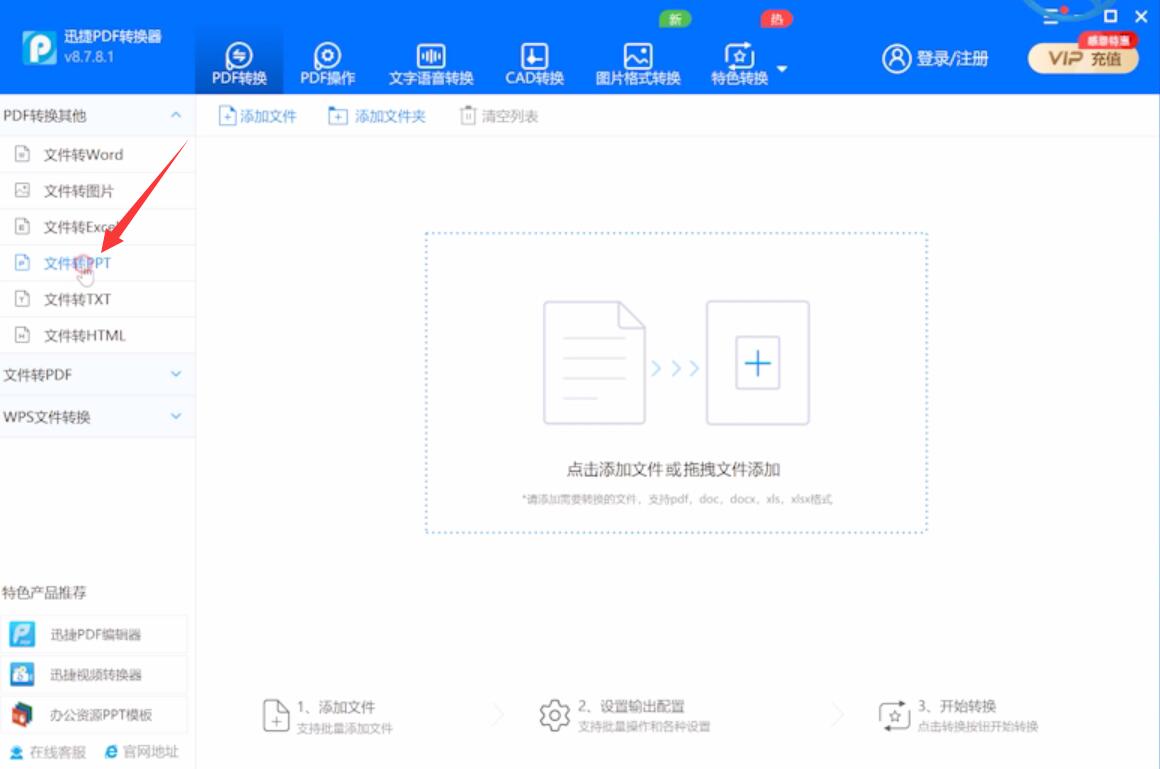Viewport: 1160px width, 769px height.
Task: Open the PDF转换 tab
Action: (239, 64)
